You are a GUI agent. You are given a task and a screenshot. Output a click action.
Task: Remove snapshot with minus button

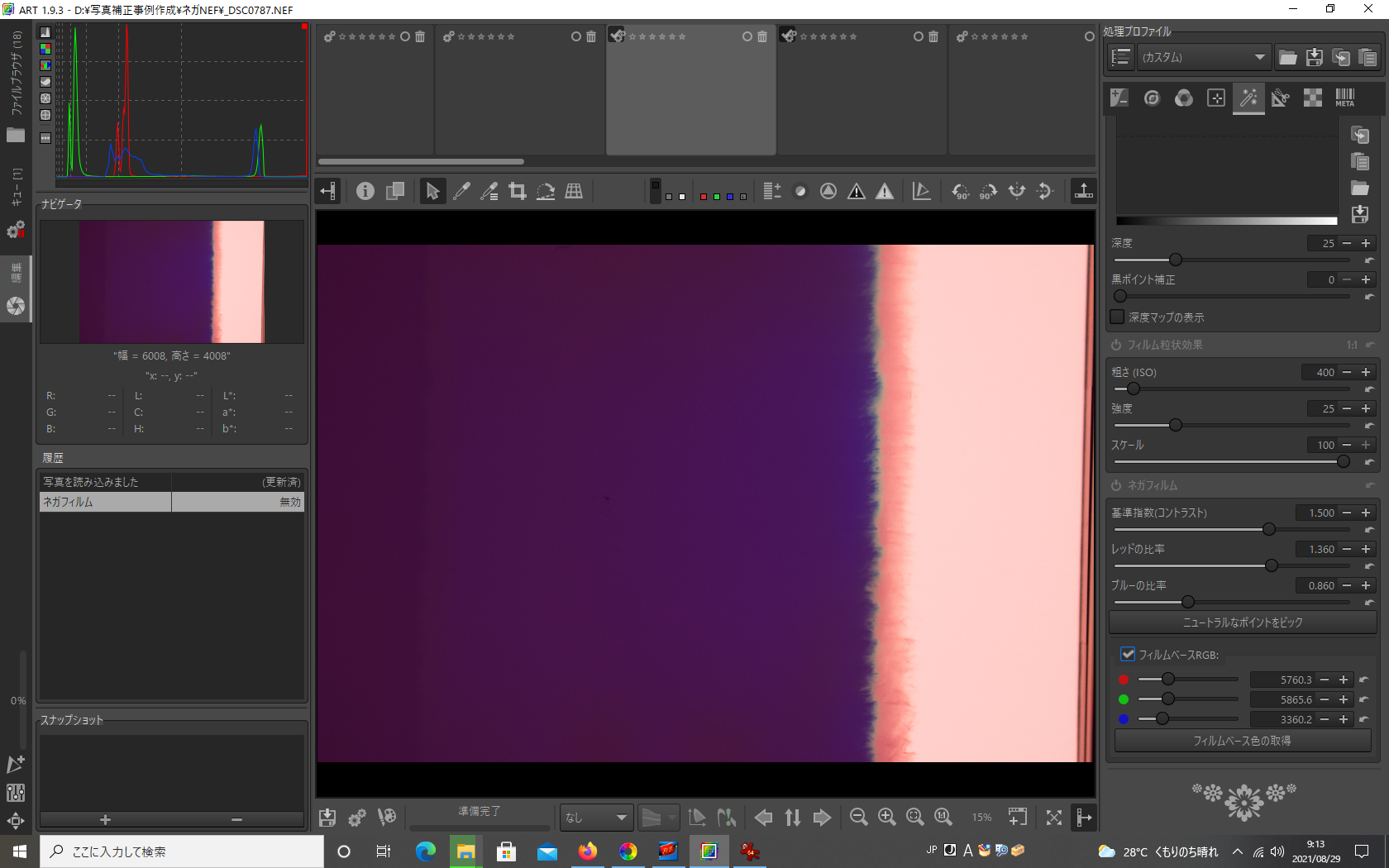[237, 819]
